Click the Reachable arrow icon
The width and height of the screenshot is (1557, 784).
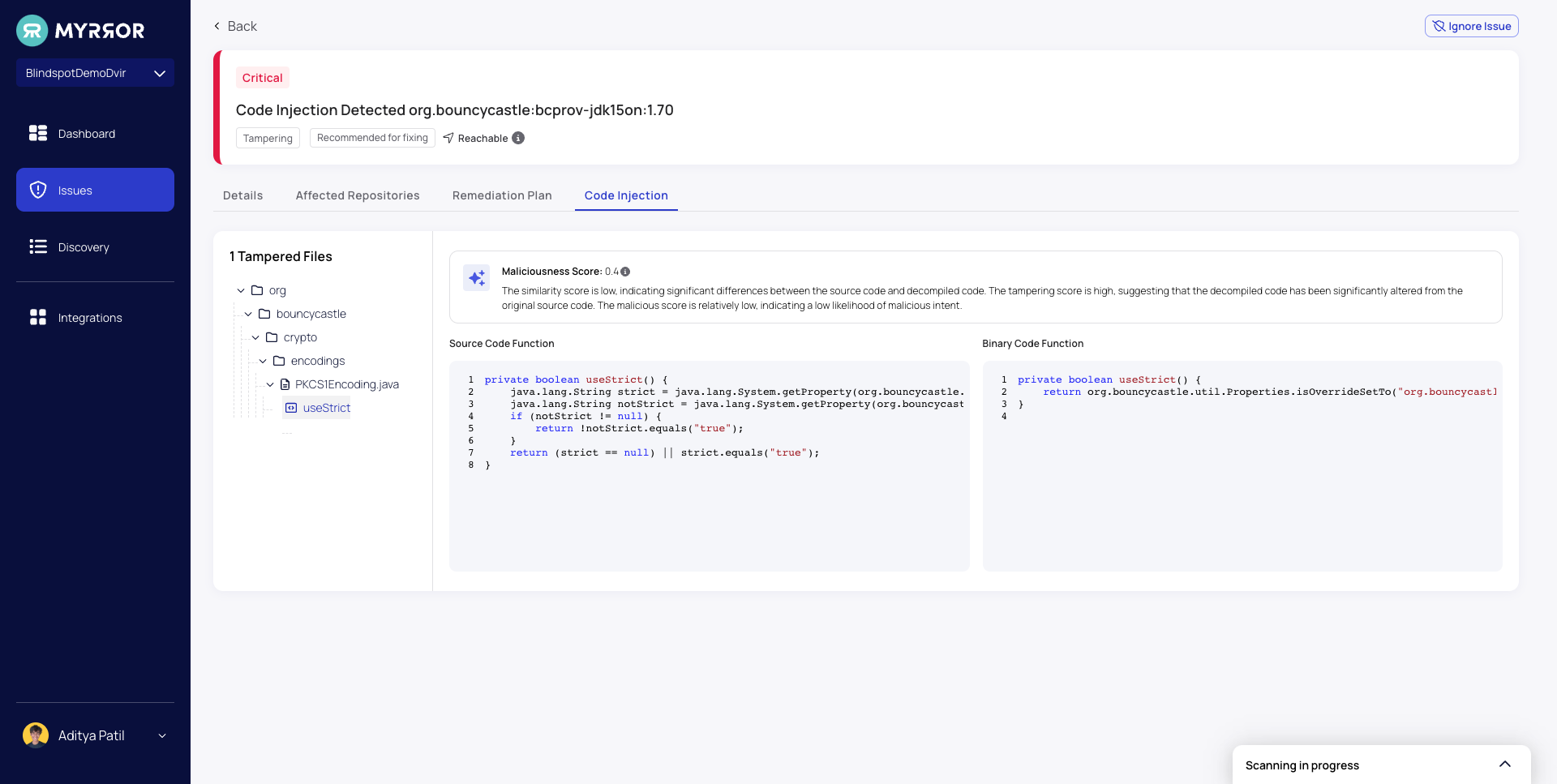click(448, 138)
